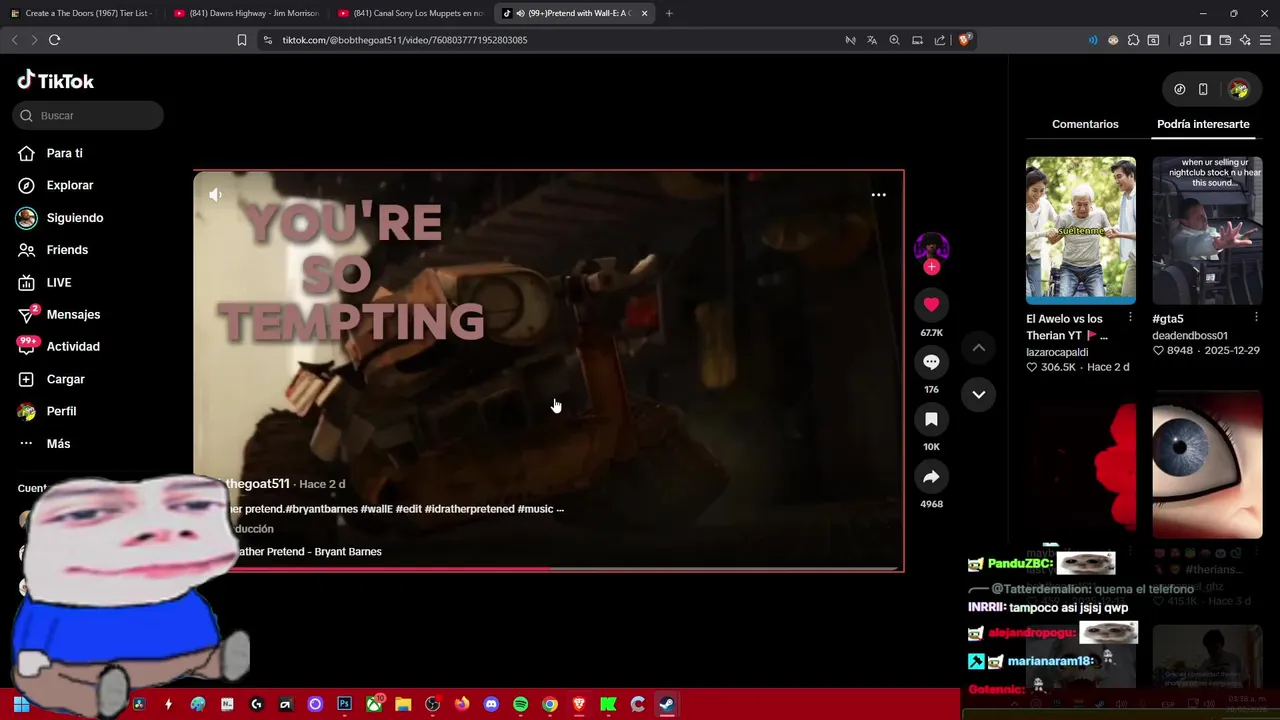The image size is (1280, 720).
Task: Open the Para ti feed
Action: [x=64, y=153]
